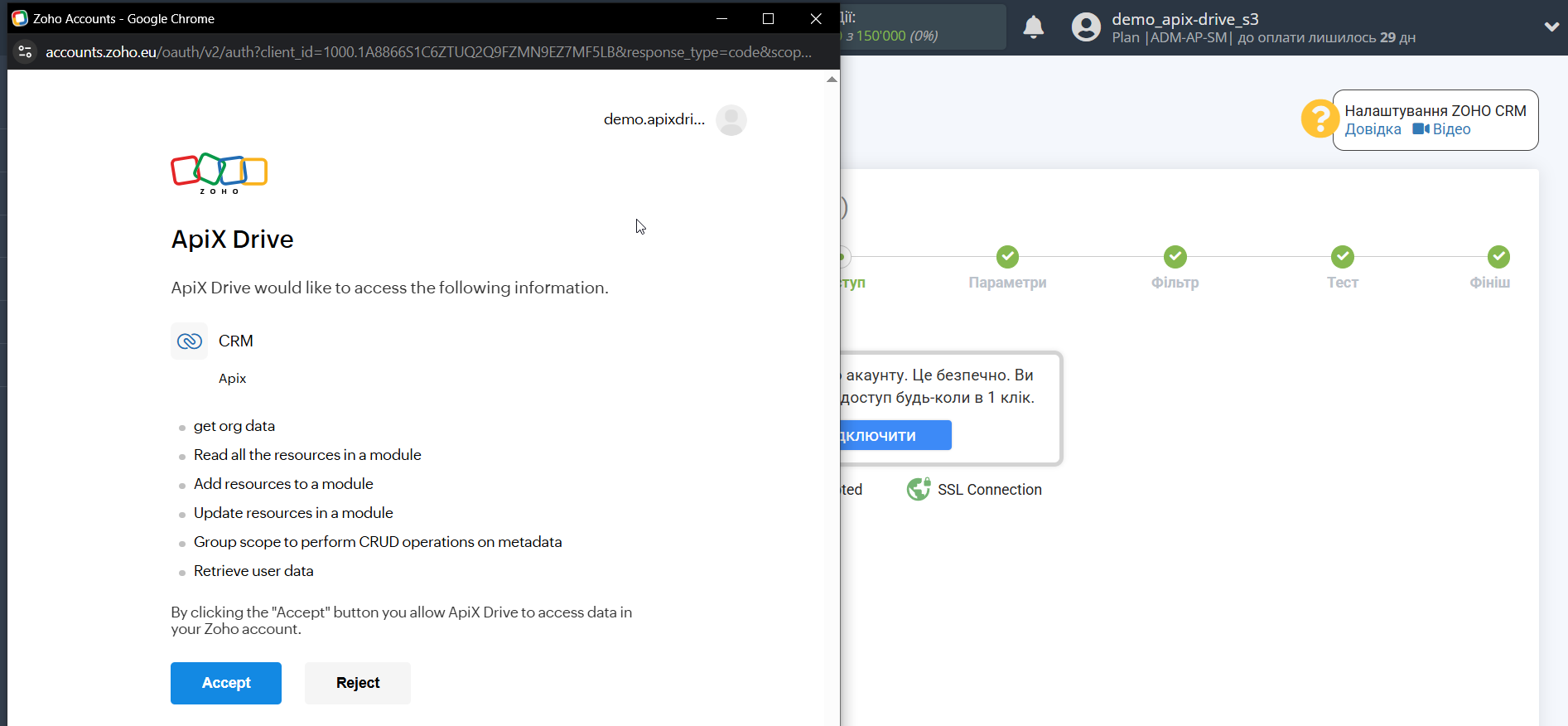Click the blue connect button in ApiX-Drive
This screenshot has width=1568, height=726.
895,435
